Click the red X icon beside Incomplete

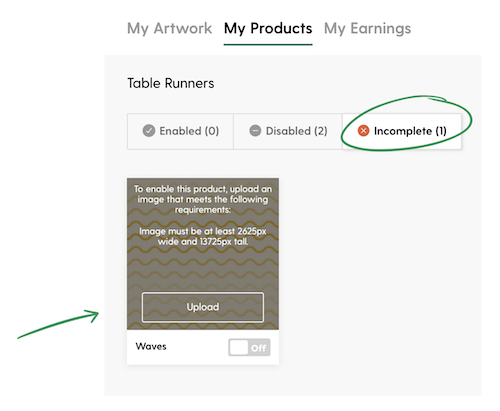point(363,131)
